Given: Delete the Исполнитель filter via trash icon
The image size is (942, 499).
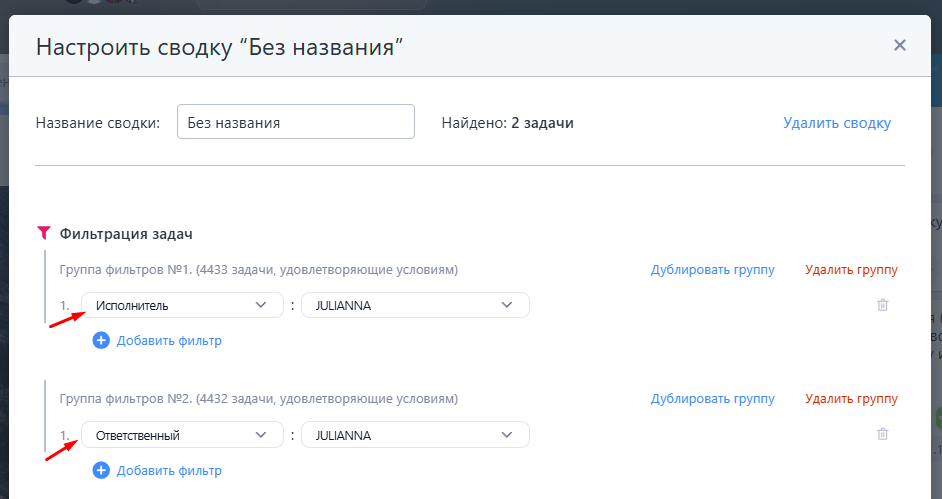Looking at the screenshot, I should pyautogui.click(x=883, y=305).
